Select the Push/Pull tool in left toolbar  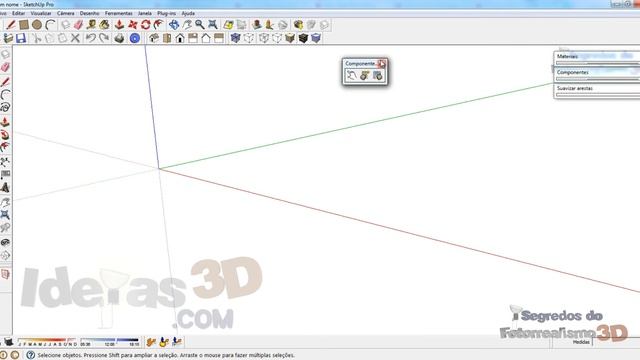5,122
